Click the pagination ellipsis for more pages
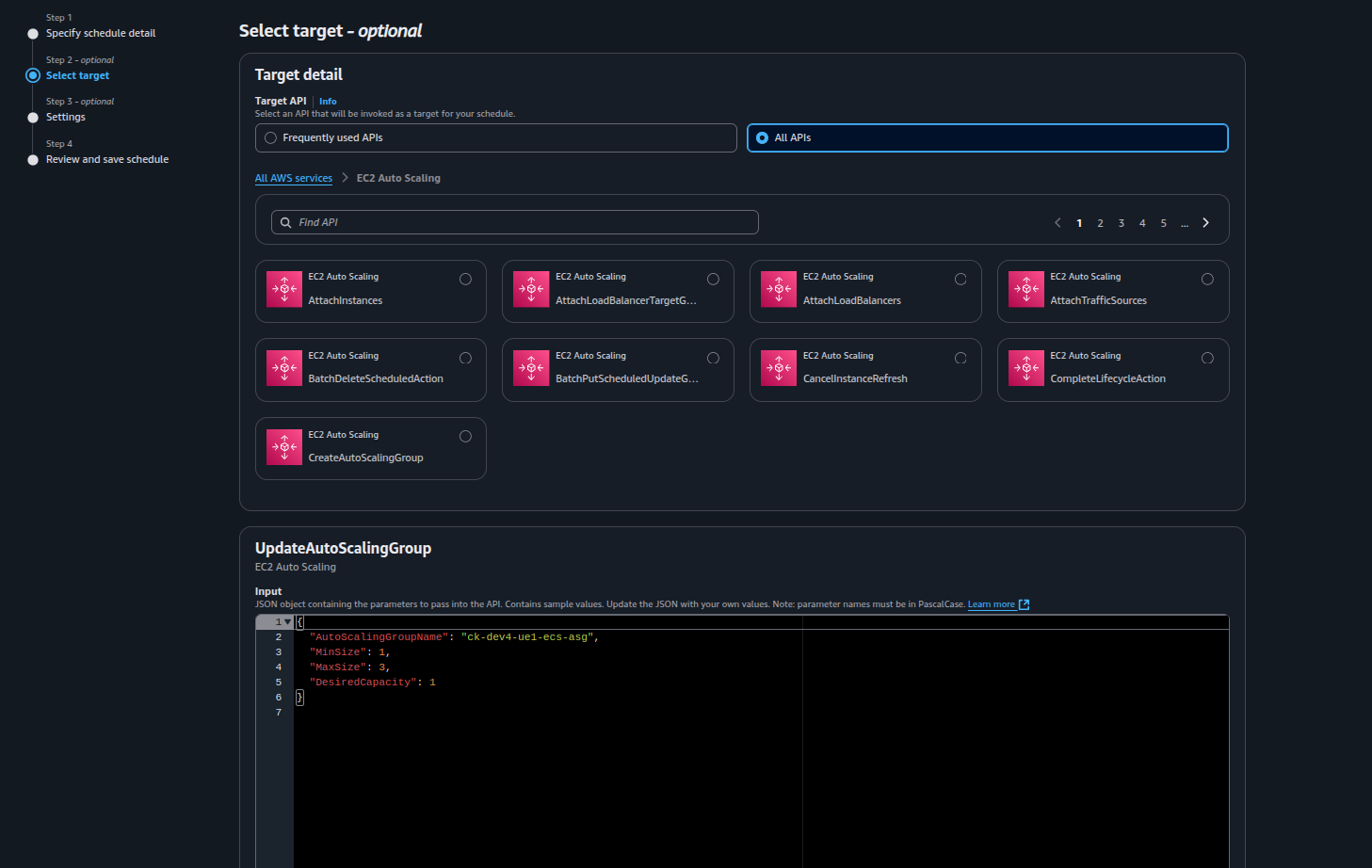 click(1185, 223)
